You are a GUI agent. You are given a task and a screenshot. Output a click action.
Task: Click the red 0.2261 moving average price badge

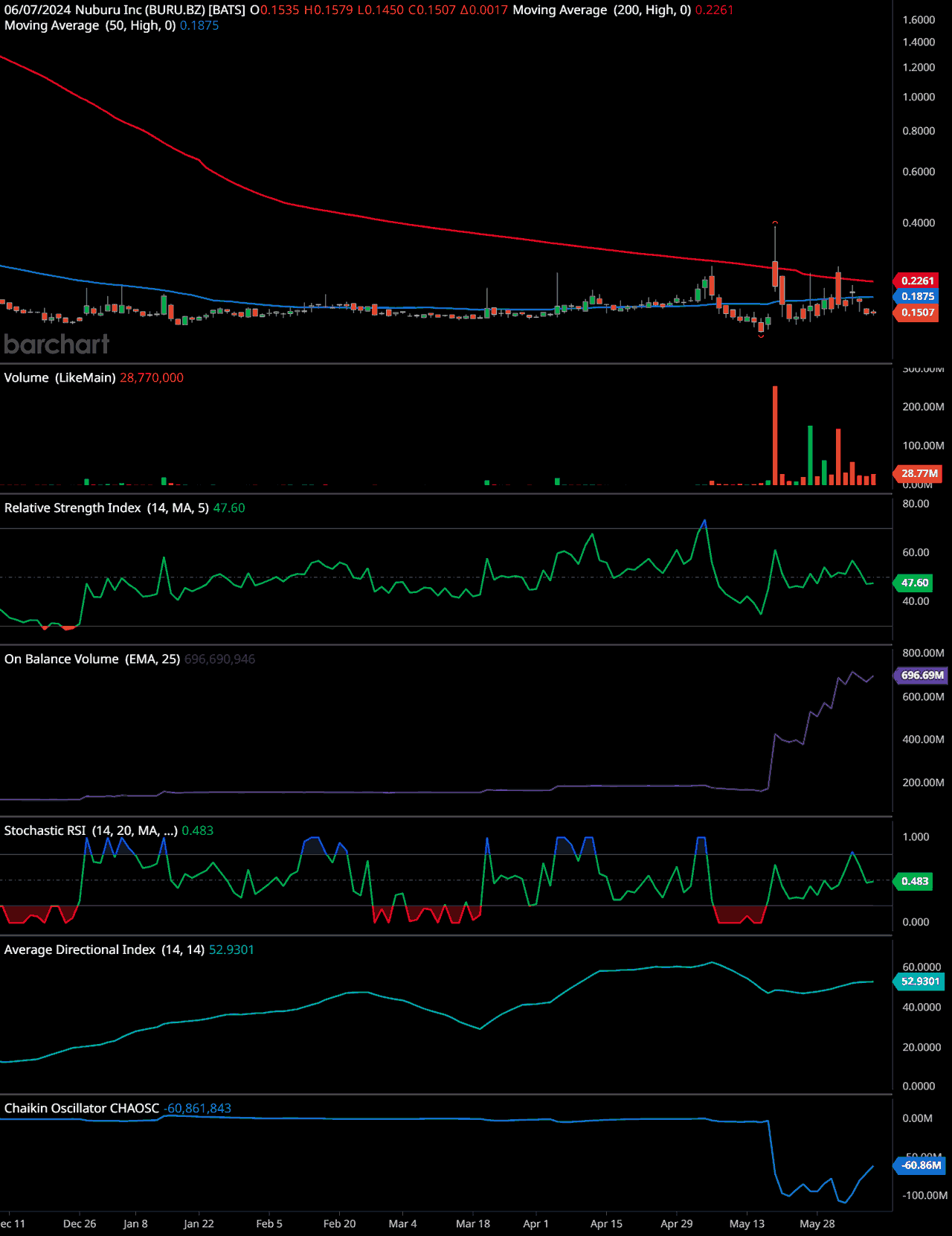[917, 281]
